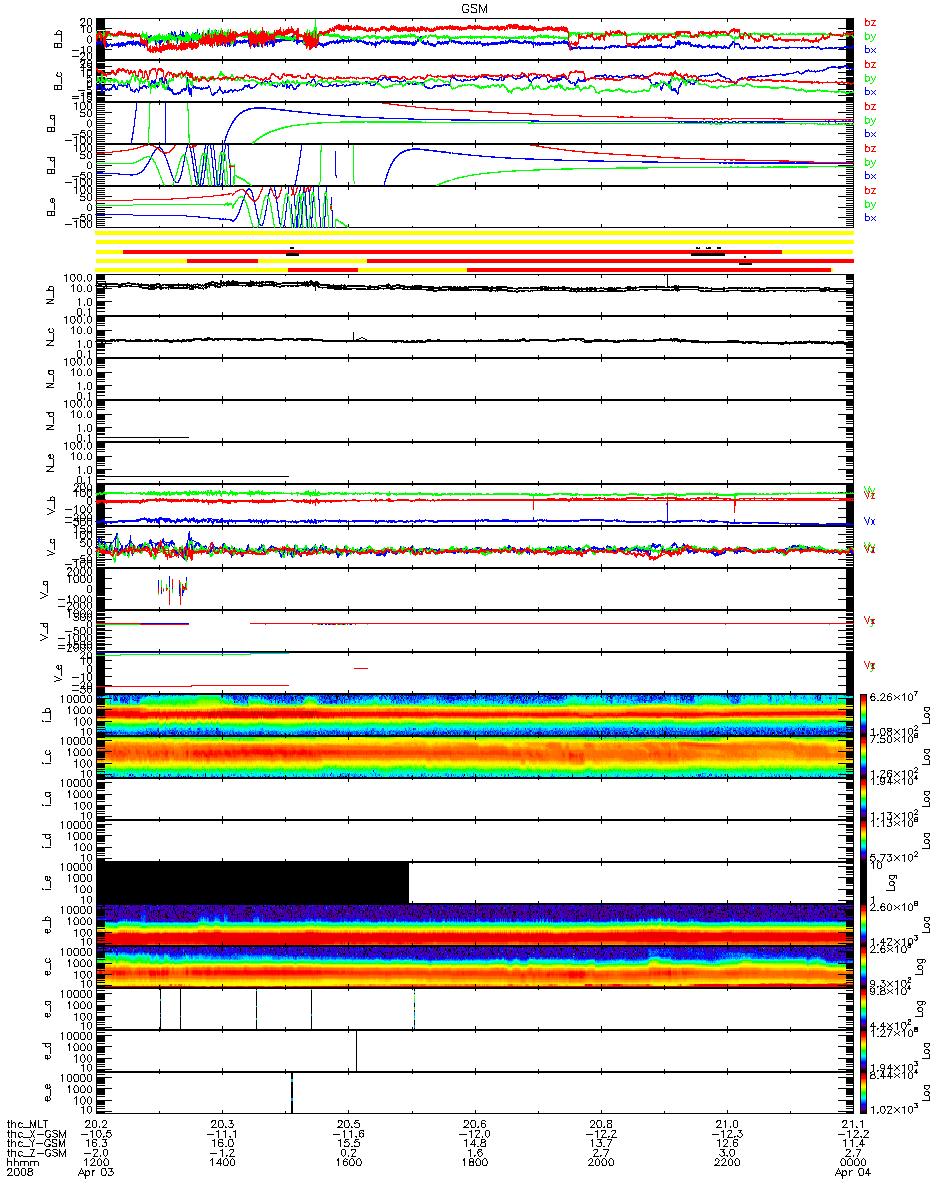Viewport: 930px width, 1200px height.
Task: Click the 'V_c' velocity axis label
Action: tap(52, 547)
